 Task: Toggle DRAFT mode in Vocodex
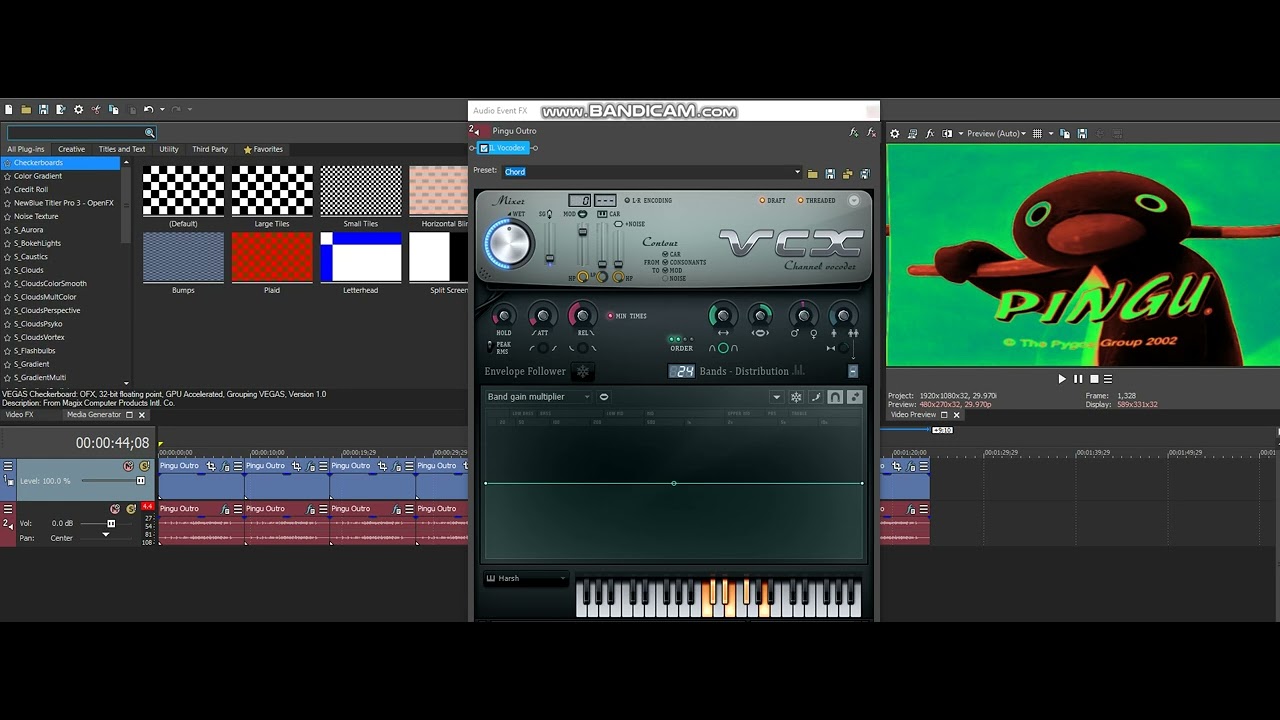click(x=772, y=200)
